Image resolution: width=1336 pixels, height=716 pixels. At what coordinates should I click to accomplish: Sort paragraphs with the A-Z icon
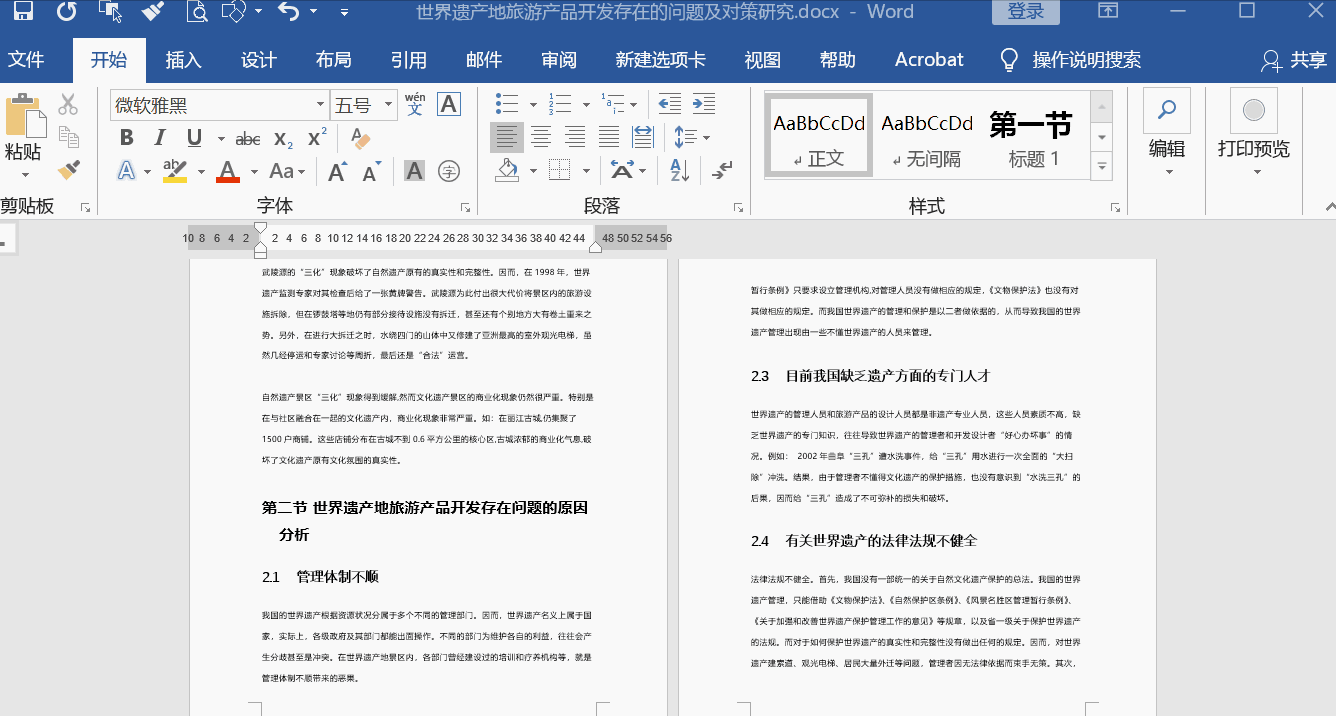pyautogui.click(x=680, y=170)
